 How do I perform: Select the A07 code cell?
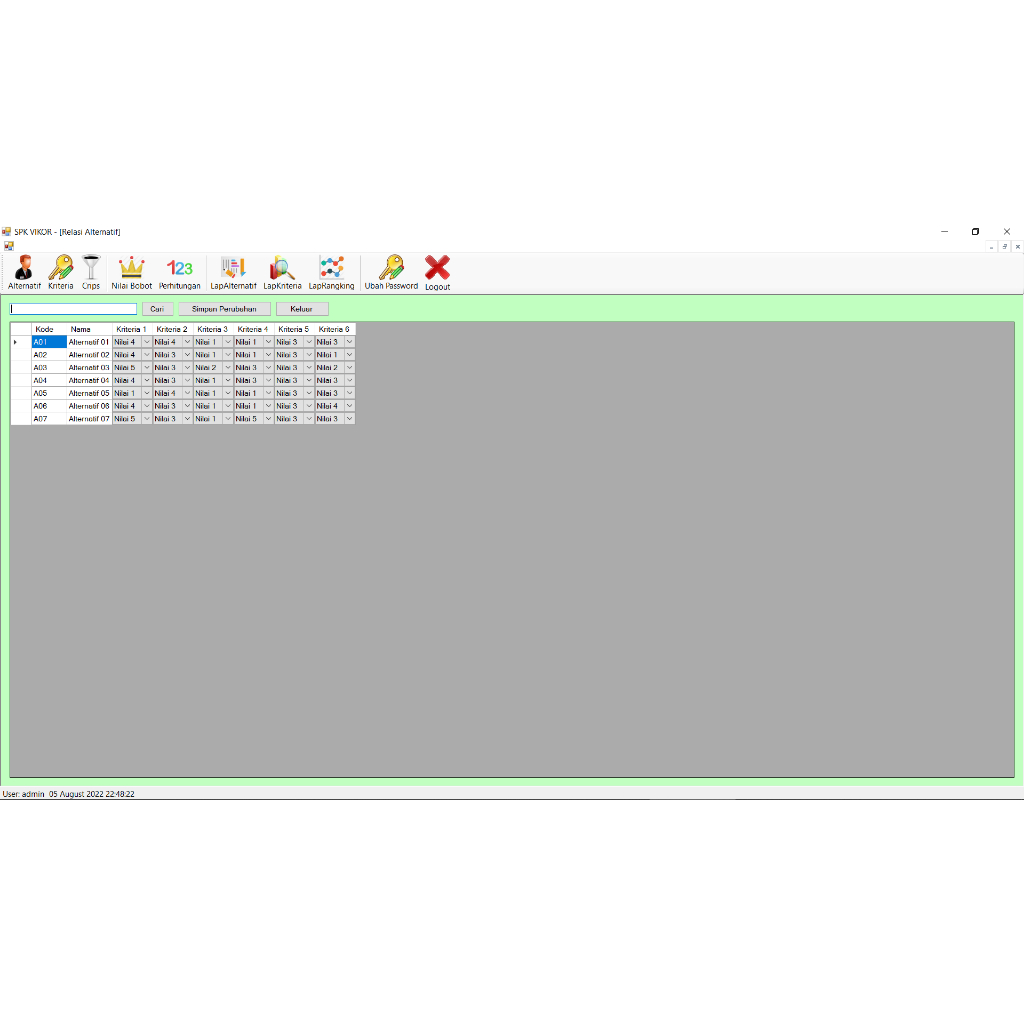[49, 419]
